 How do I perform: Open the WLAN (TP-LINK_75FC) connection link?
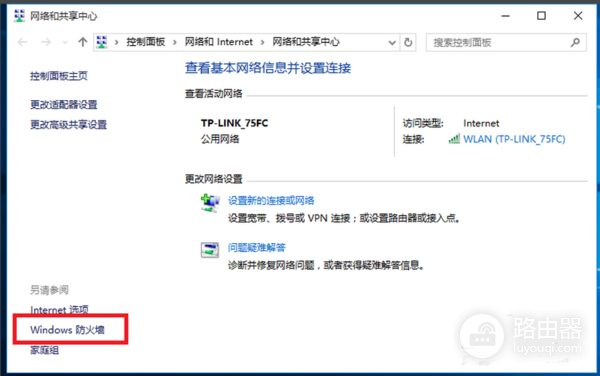pos(514,139)
